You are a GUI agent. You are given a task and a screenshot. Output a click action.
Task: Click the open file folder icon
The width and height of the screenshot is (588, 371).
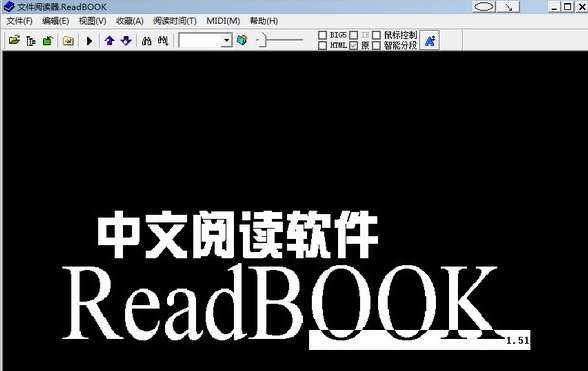coord(14,40)
